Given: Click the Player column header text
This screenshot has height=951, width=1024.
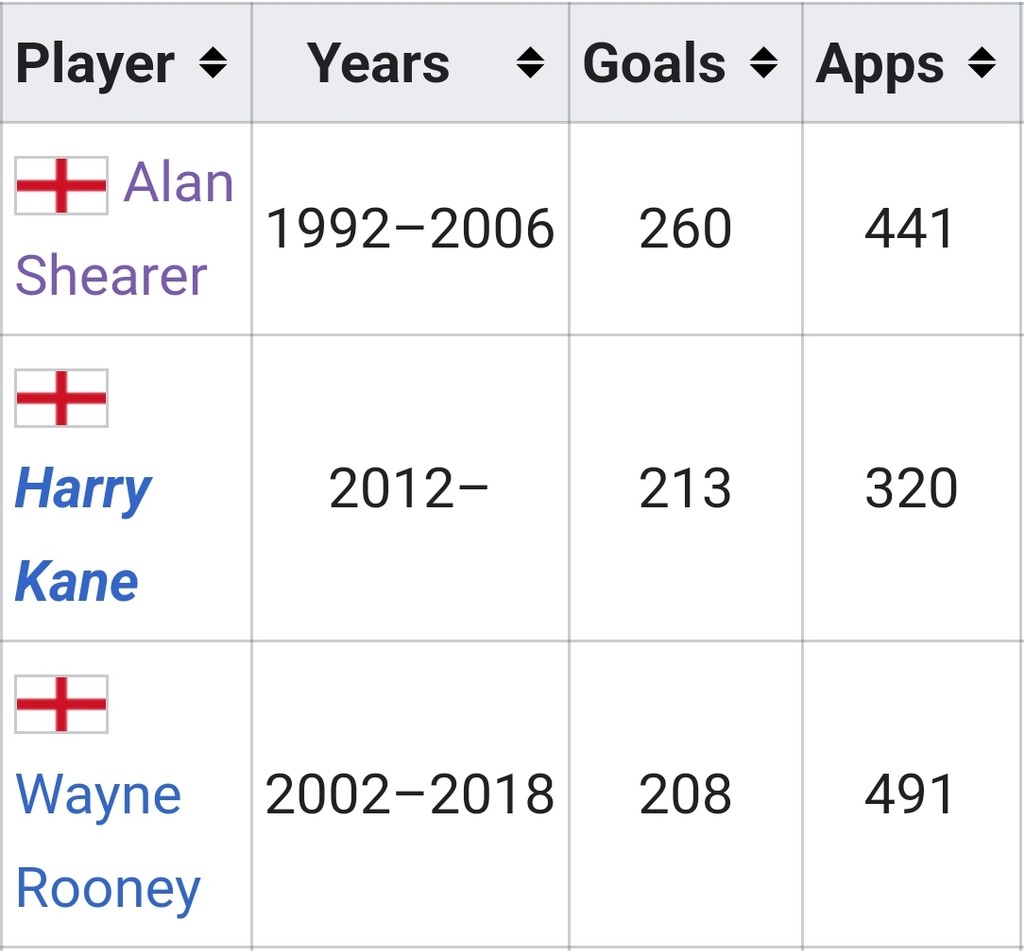Looking at the screenshot, I should click(95, 64).
